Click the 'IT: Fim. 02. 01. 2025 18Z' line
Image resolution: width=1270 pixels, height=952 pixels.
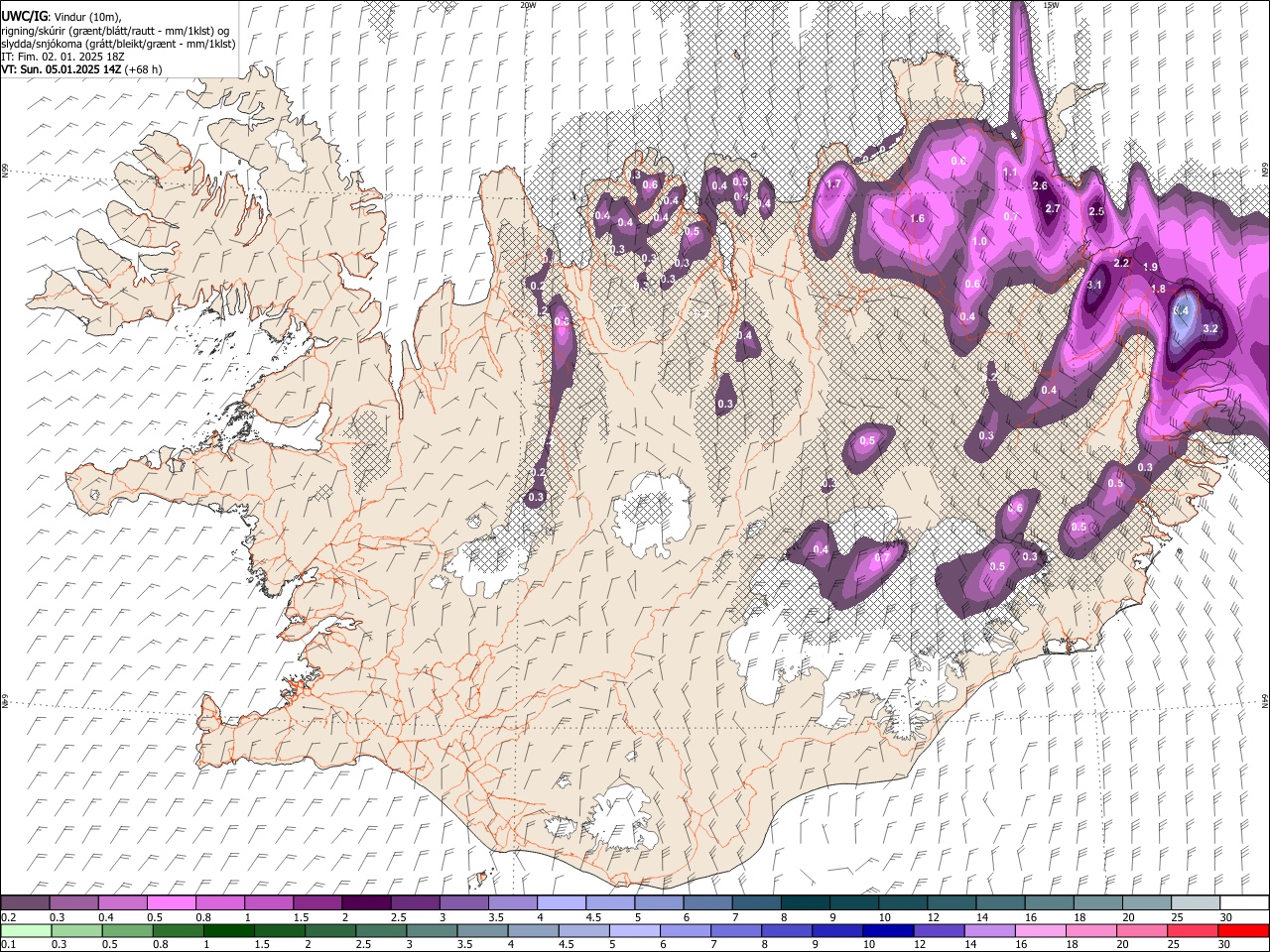63,57
